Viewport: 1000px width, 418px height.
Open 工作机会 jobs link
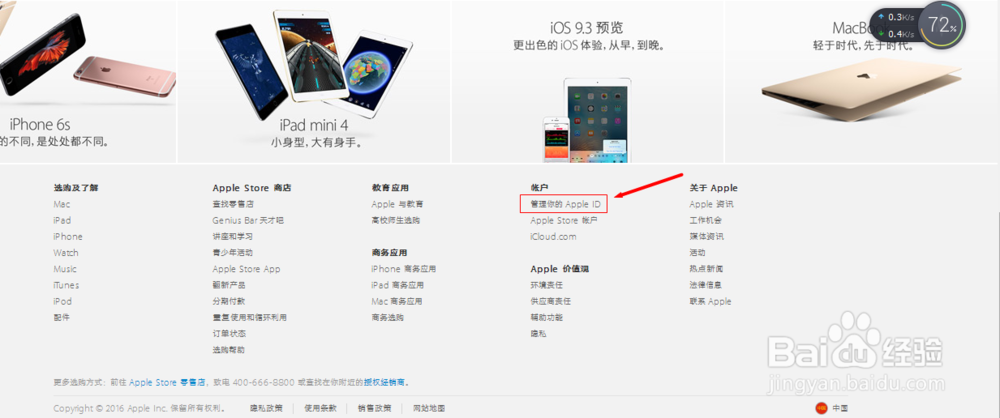[x=705, y=220]
